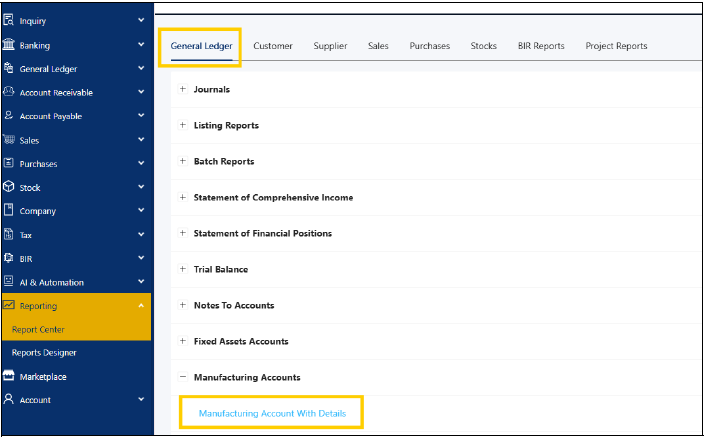Expand the Account Payable chevron
This screenshot has height=437, width=705.
point(141,116)
